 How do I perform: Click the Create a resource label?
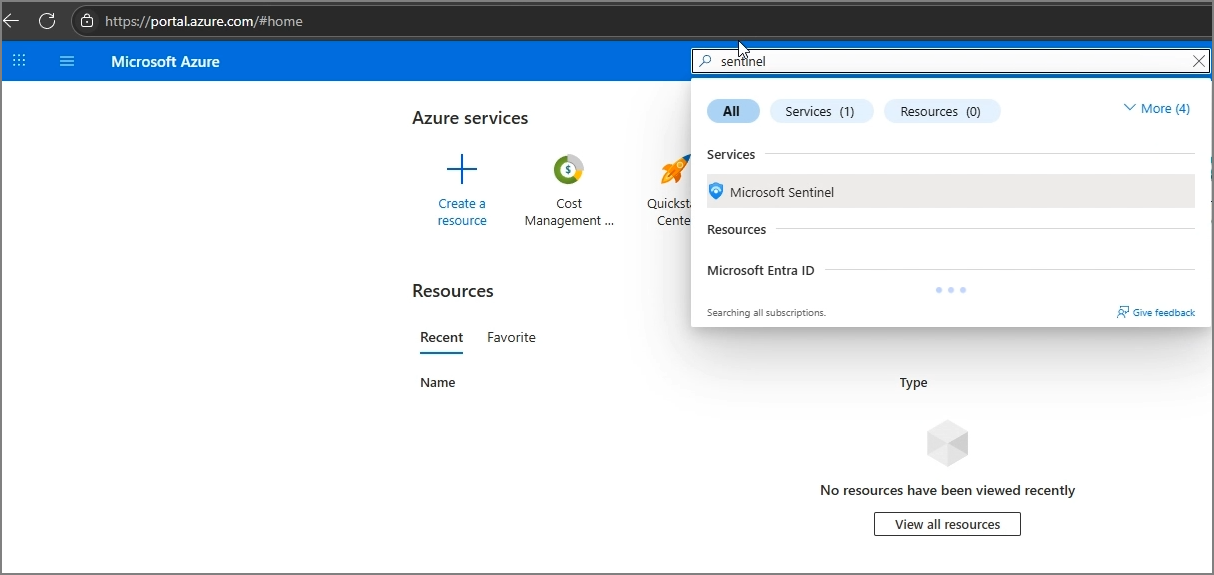click(x=462, y=212)
